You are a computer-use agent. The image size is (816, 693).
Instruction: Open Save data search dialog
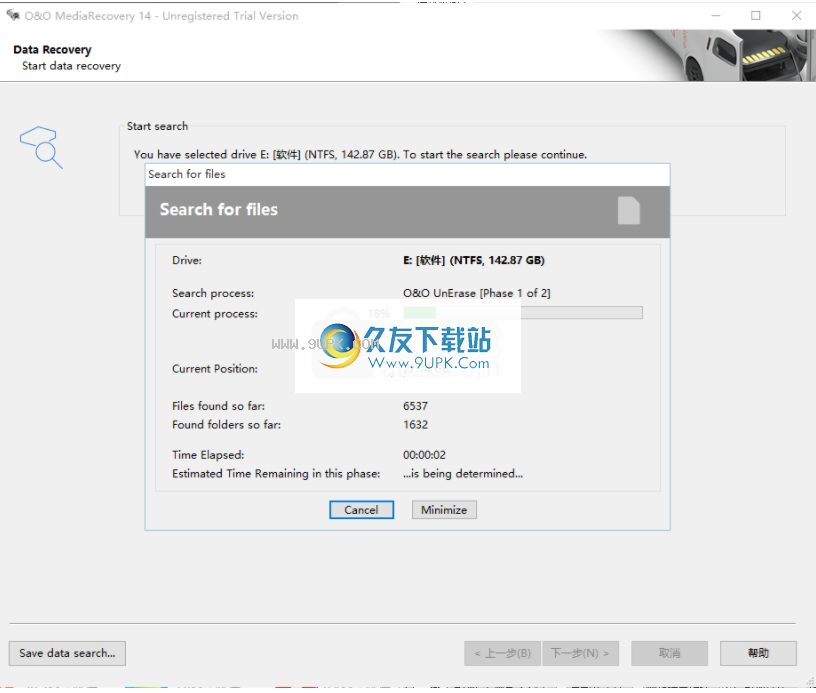pos(67,653)
